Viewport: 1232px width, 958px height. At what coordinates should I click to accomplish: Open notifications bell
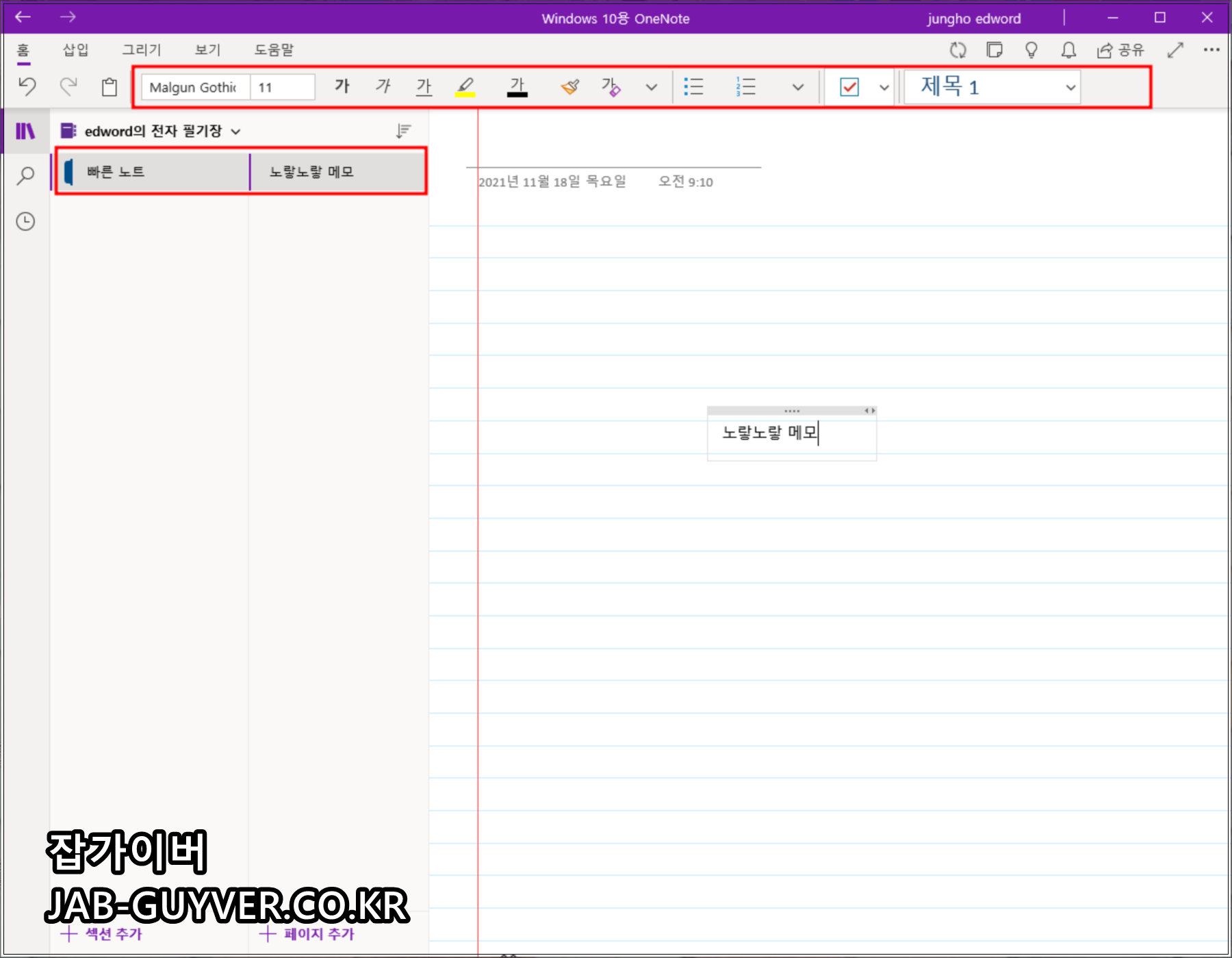[1068, 50]
